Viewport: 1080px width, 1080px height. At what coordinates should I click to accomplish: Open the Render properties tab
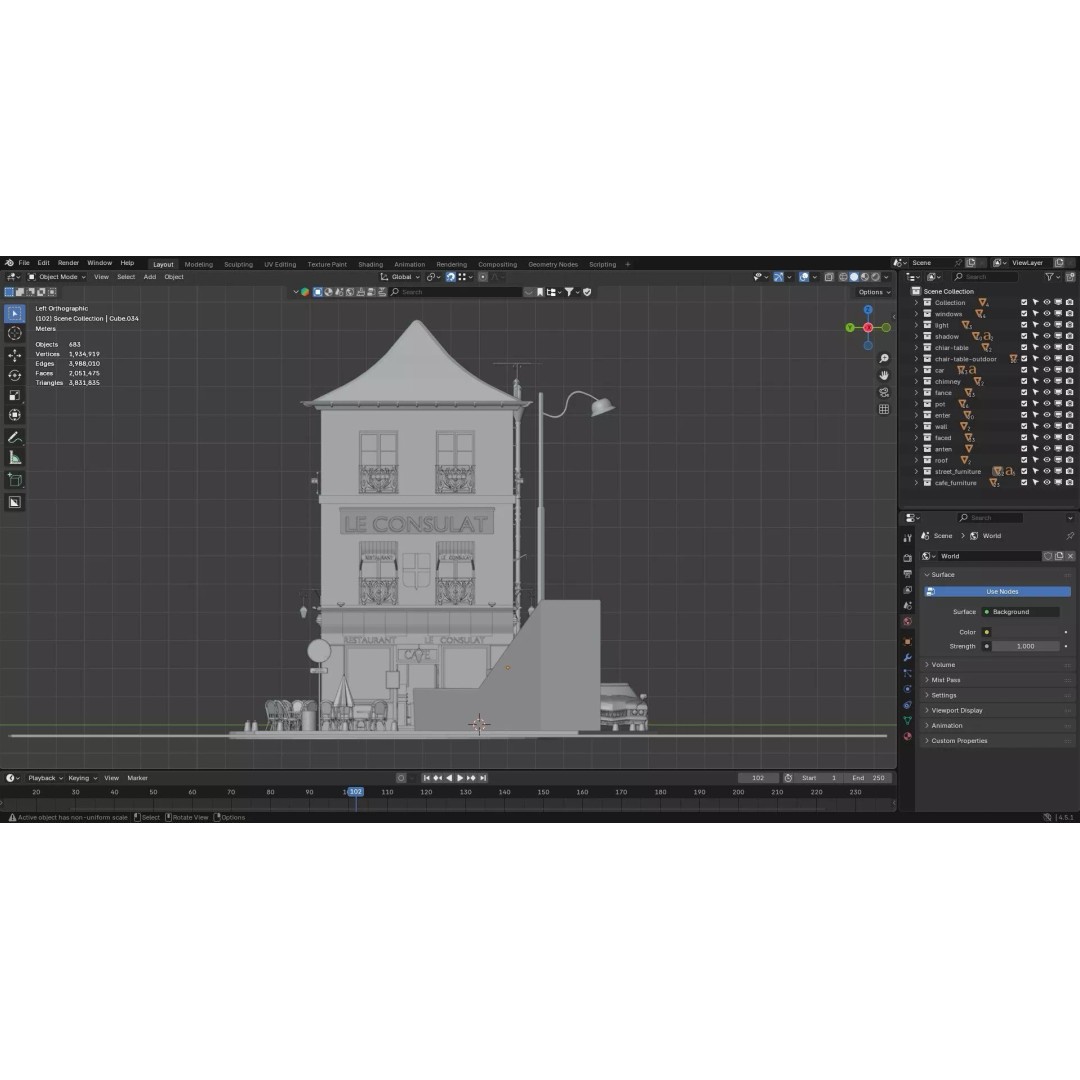pos(908,557)
